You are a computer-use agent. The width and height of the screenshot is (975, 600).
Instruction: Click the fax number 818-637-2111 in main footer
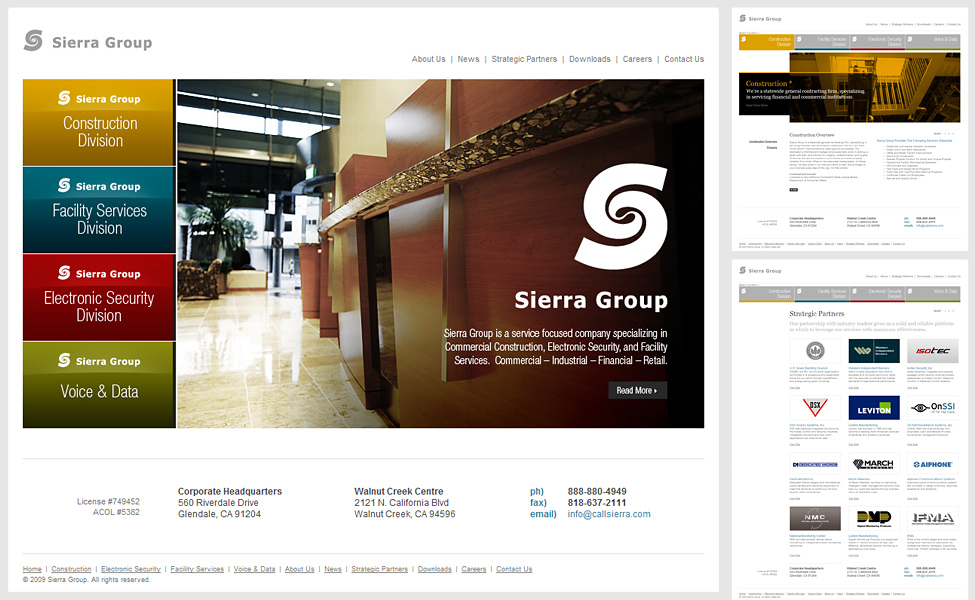pyautogui.click(x=597, y=502)
